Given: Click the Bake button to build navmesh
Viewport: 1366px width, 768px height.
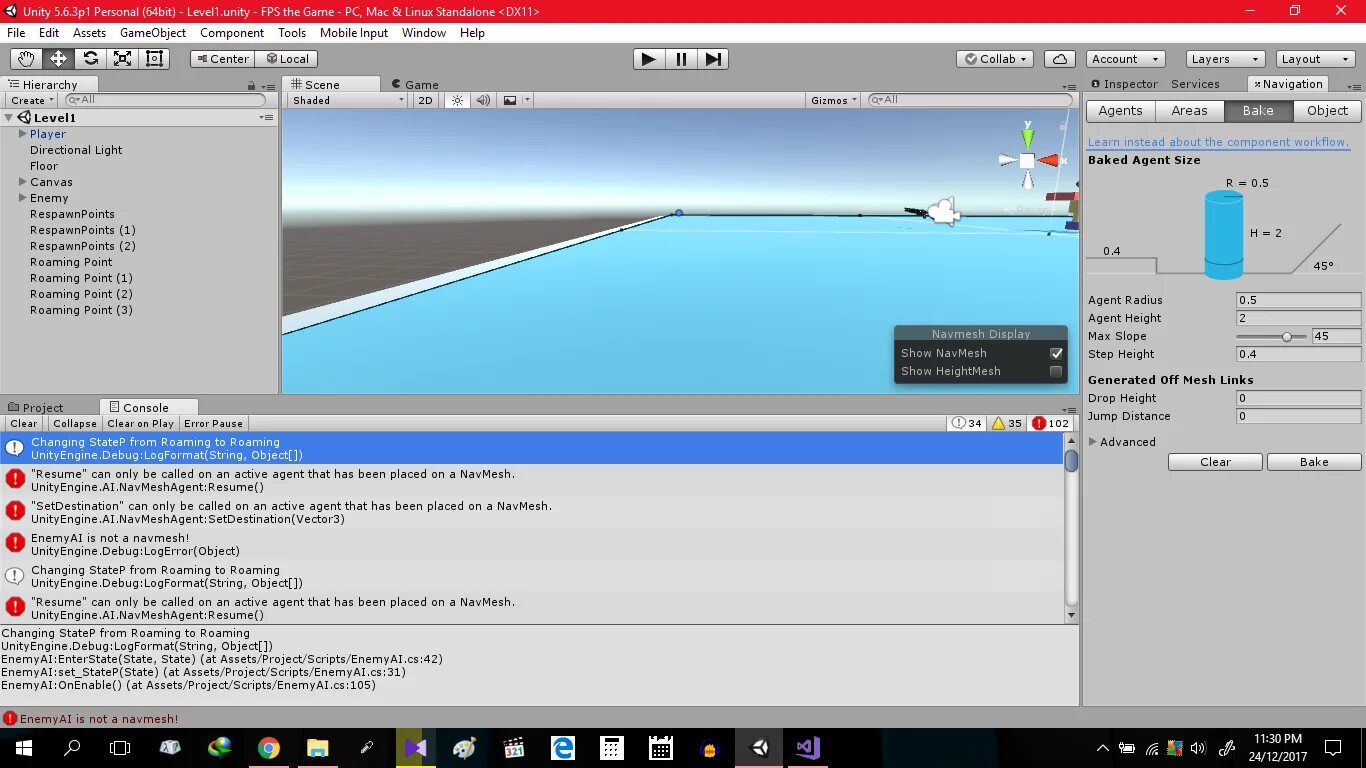Looking at the screenshot, I should [1314, 462].
